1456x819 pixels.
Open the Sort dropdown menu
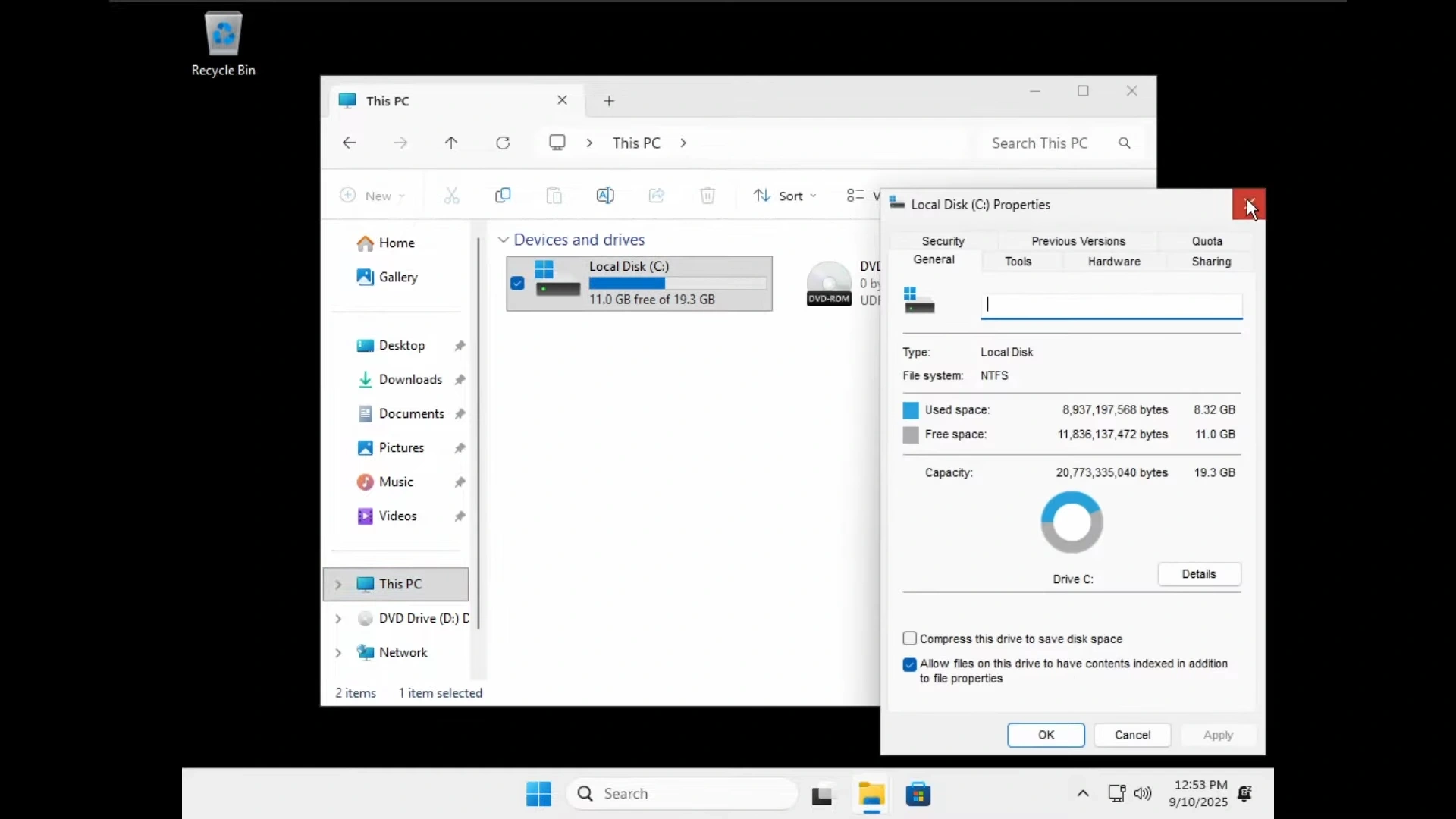786,196
